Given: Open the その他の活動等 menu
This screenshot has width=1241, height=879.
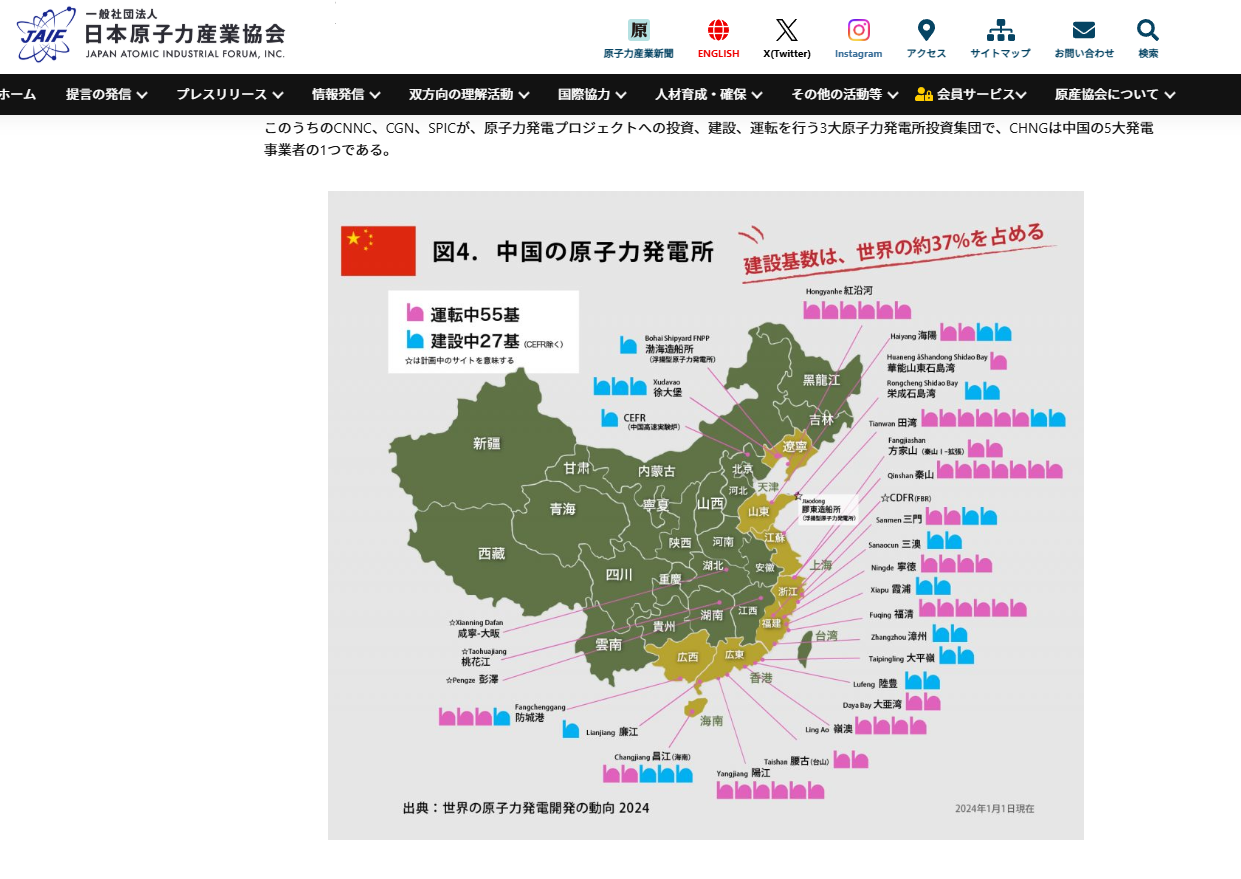Looking at the screenshot, I should pos(844,95).
